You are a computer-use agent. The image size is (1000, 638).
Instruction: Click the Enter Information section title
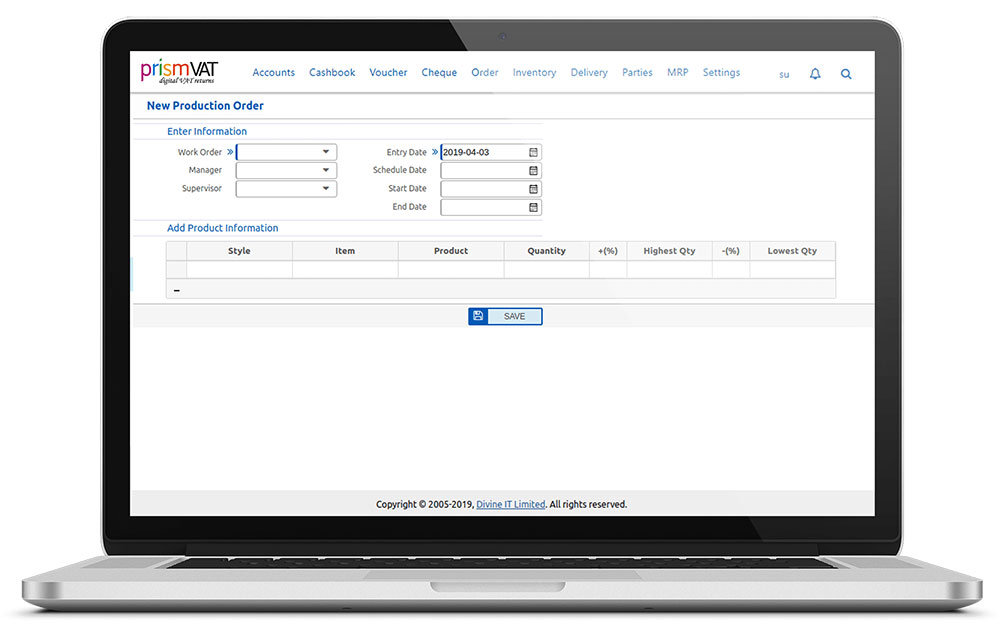[x=207, y=131]
